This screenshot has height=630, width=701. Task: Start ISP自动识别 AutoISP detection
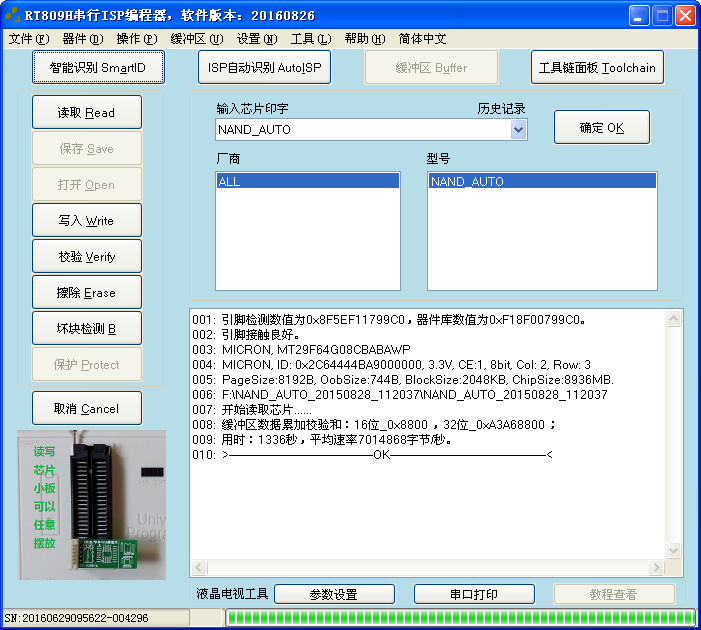point(264,67)
